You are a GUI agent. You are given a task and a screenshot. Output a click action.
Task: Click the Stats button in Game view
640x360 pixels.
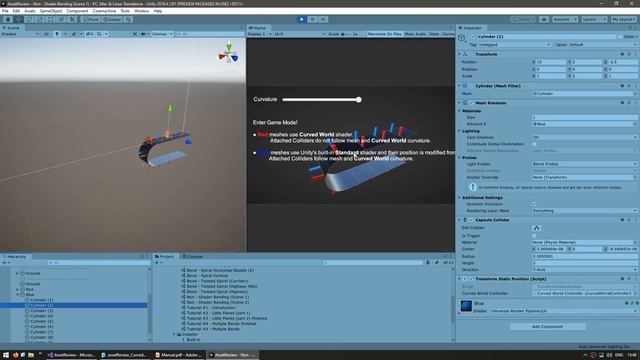tap(434, 34)
